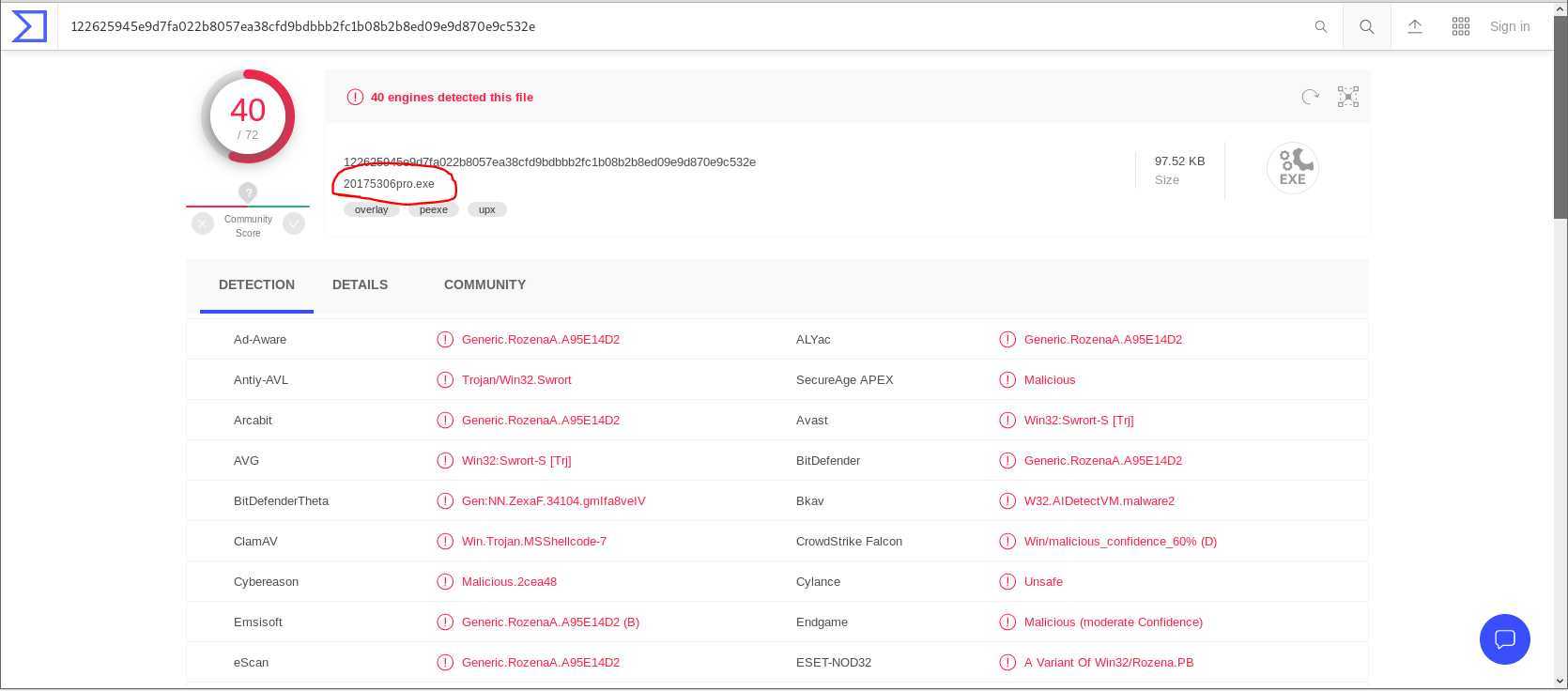Screen dimensions: 1568x691
Task: Click the Avast Win32:Swrort-S [Trj] result
Action: pyautogui.click(x=1079, y=421)
